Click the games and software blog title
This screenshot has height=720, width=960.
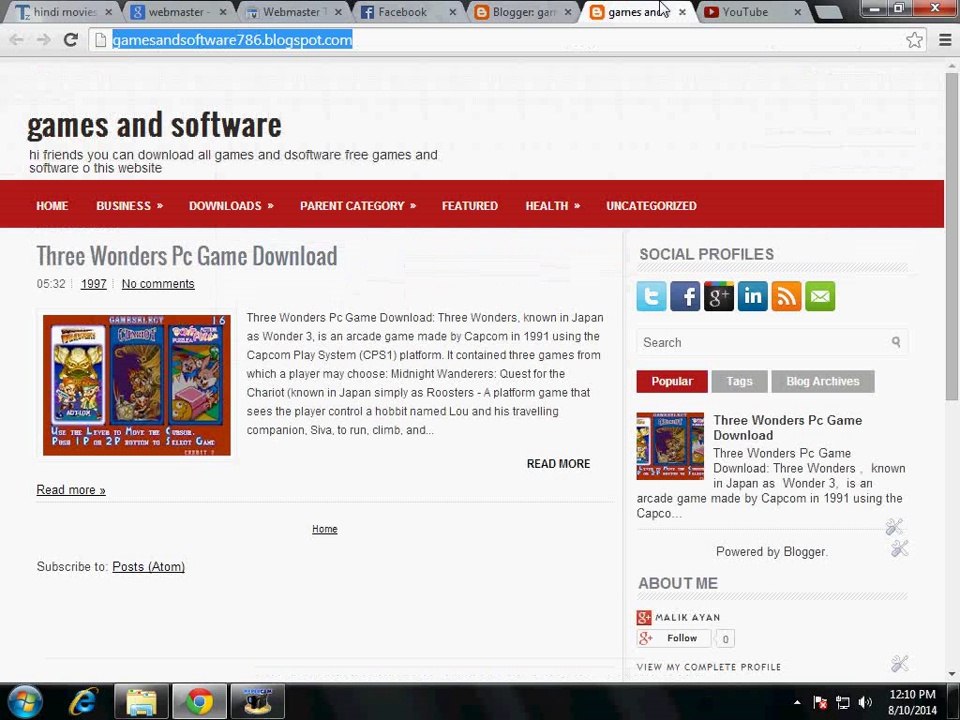point(154,125)
